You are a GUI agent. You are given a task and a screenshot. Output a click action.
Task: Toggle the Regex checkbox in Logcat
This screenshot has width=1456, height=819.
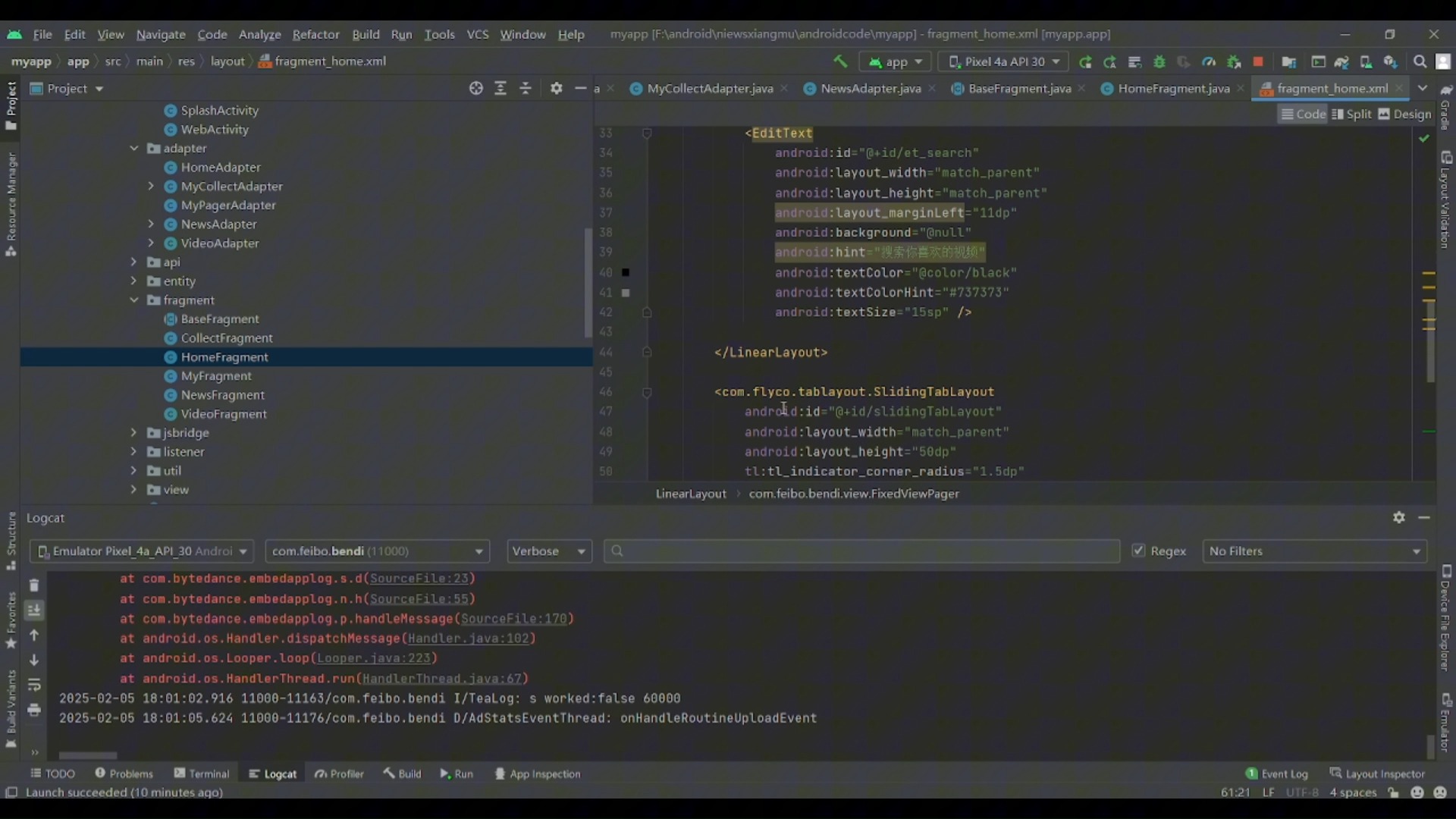1139,551
